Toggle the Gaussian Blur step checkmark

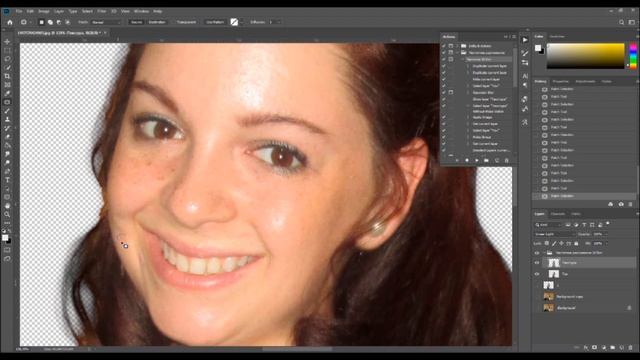[444, 93]
